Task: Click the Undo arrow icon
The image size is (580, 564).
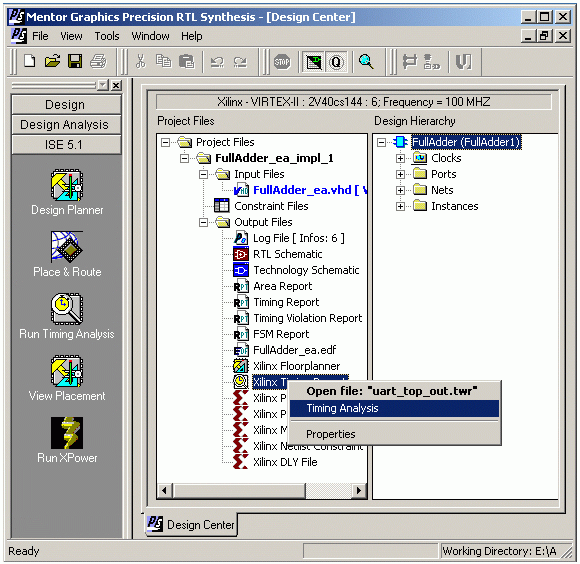Action: (x=217, y=62)
